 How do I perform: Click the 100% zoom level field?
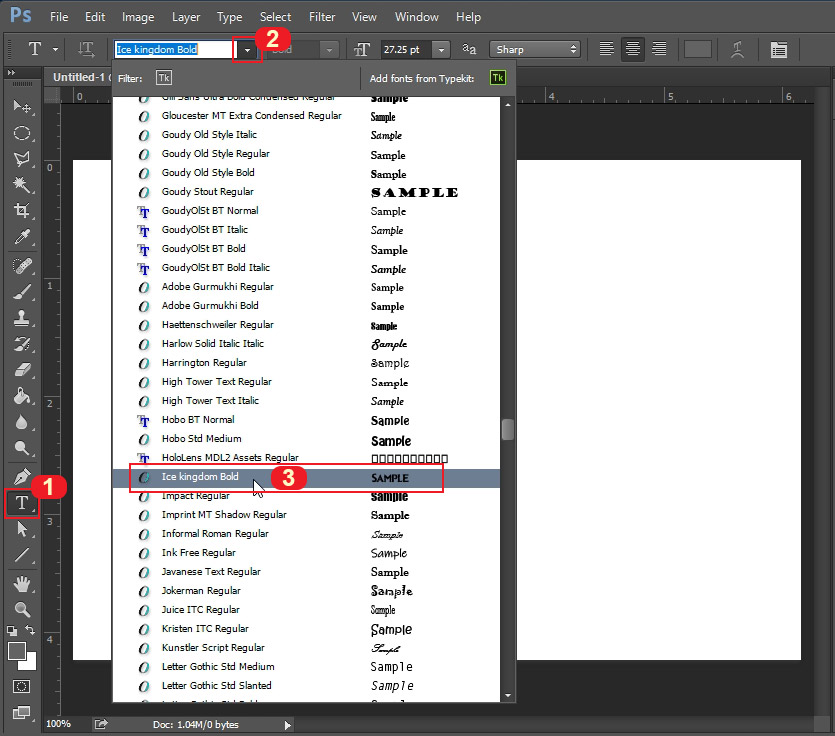59,724
